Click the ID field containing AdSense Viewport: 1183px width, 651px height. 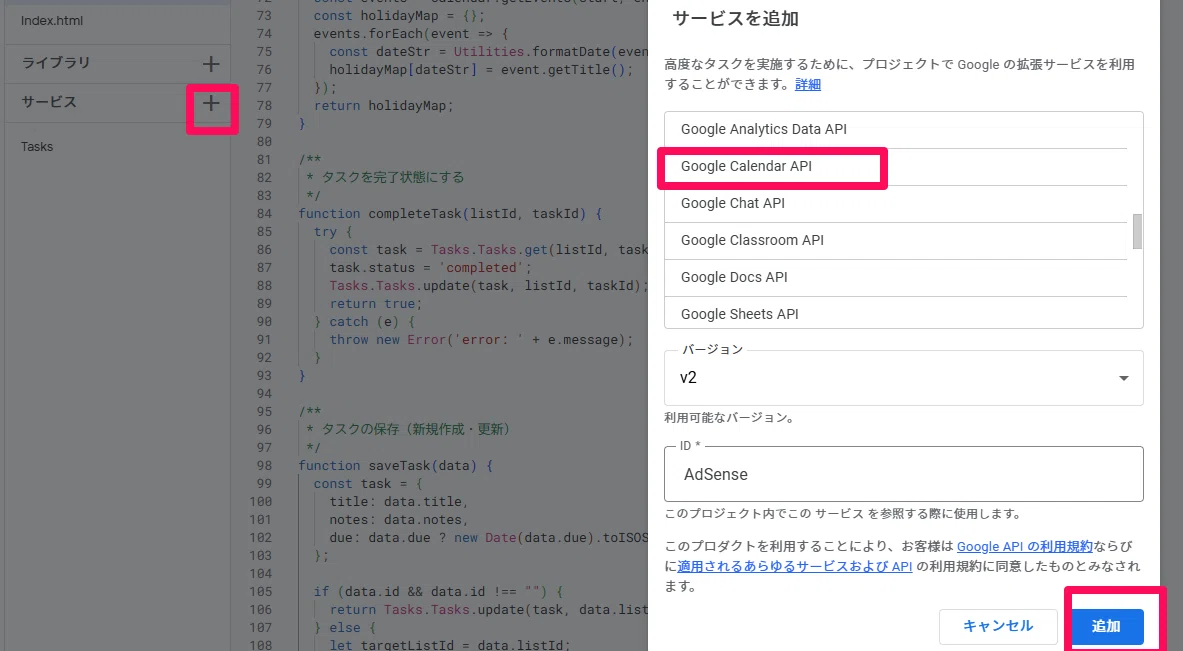click(x=903, y=474)
